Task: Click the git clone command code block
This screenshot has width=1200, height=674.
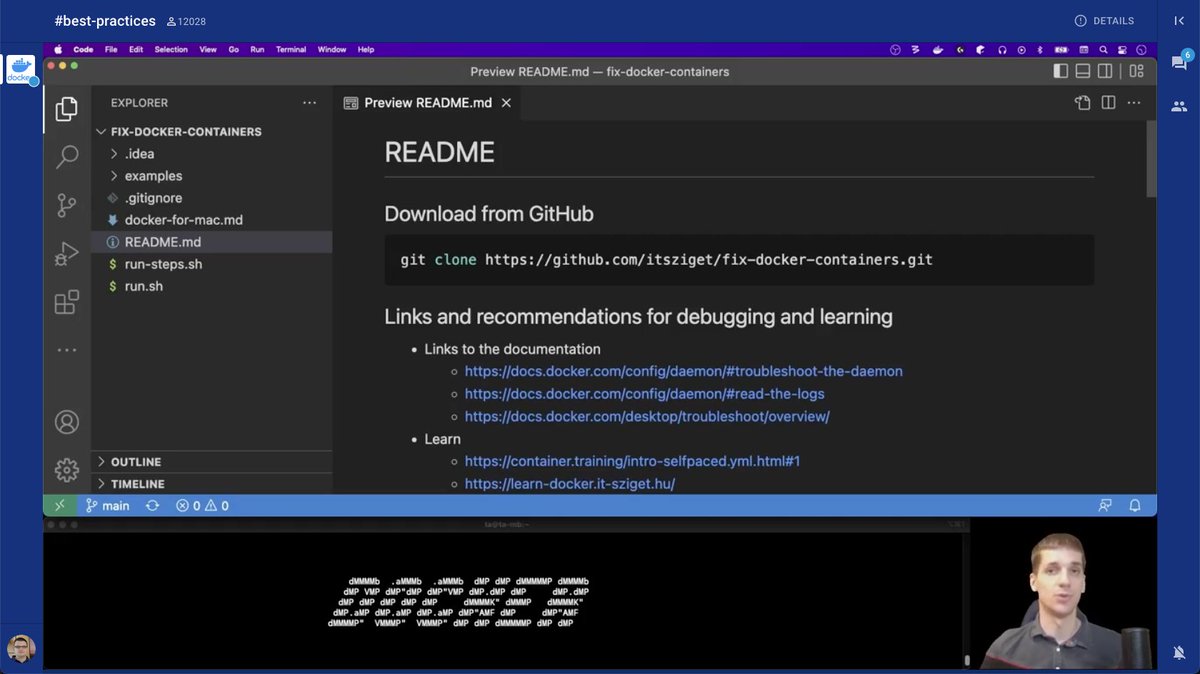Action: [739, 260]
